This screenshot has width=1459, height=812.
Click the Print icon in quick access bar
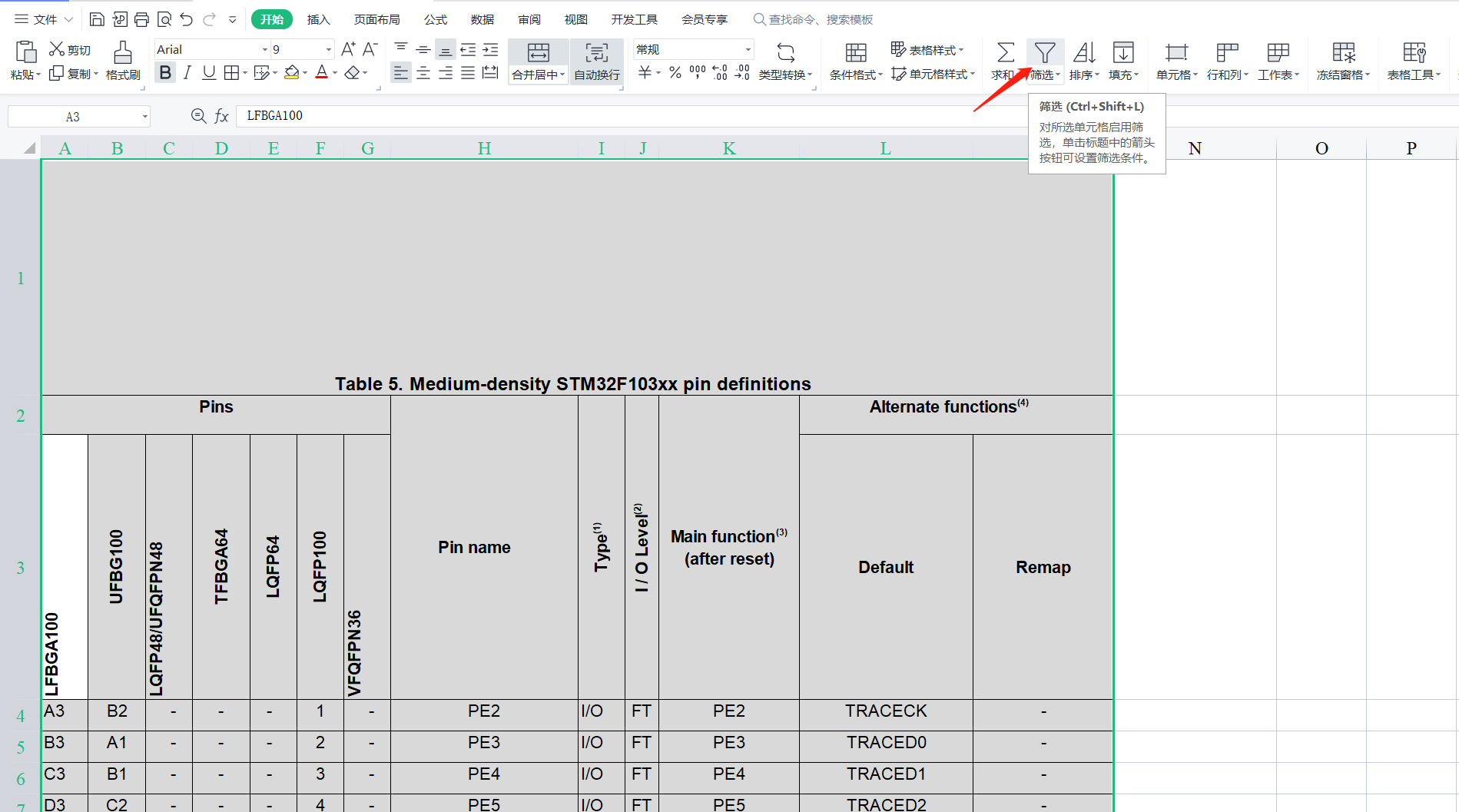[141, 19]
